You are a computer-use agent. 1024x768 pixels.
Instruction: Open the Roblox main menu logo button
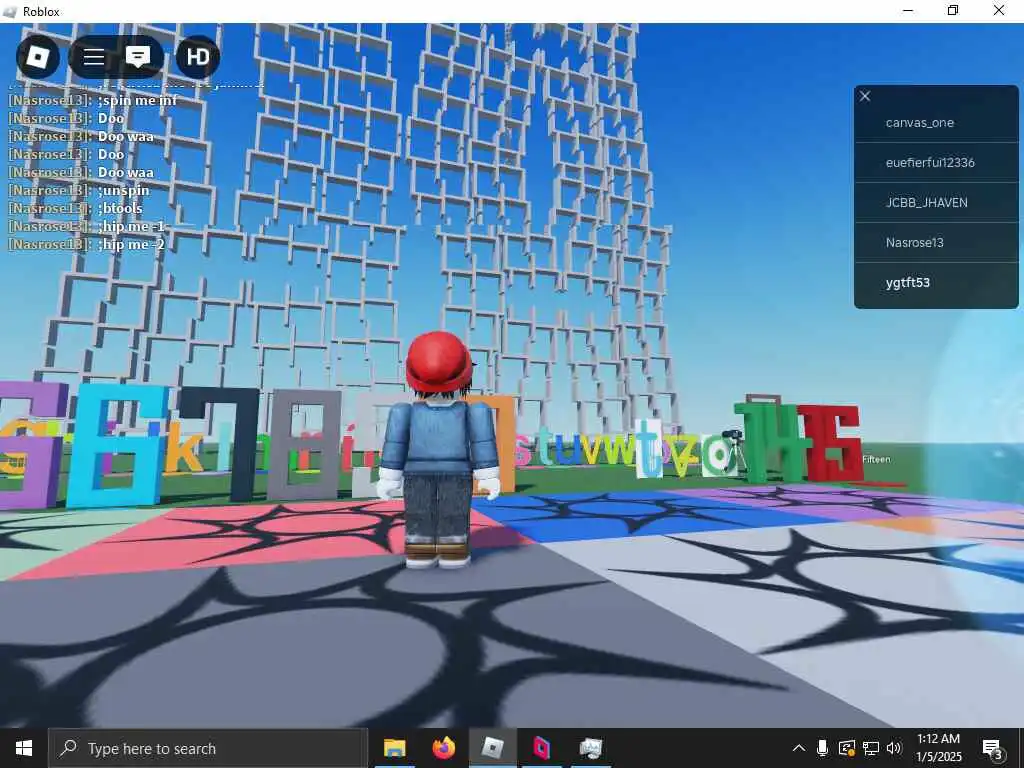(x=37, y=57)
